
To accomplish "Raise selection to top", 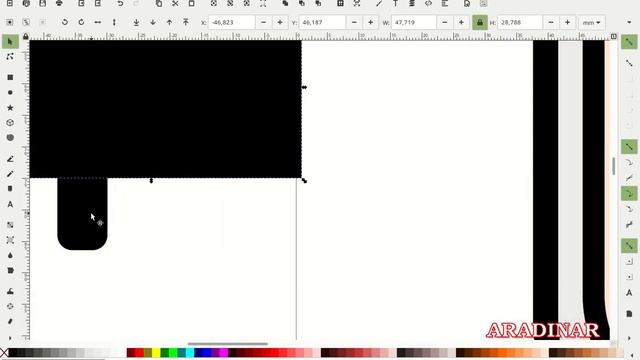I will point(186,22).
